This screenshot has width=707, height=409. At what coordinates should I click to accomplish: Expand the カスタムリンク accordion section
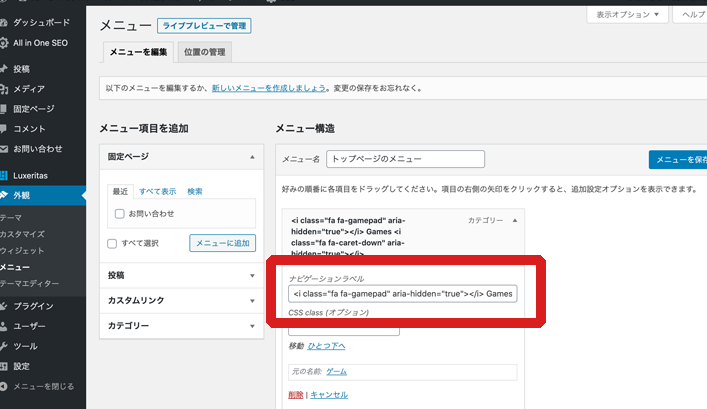(181, 300)
